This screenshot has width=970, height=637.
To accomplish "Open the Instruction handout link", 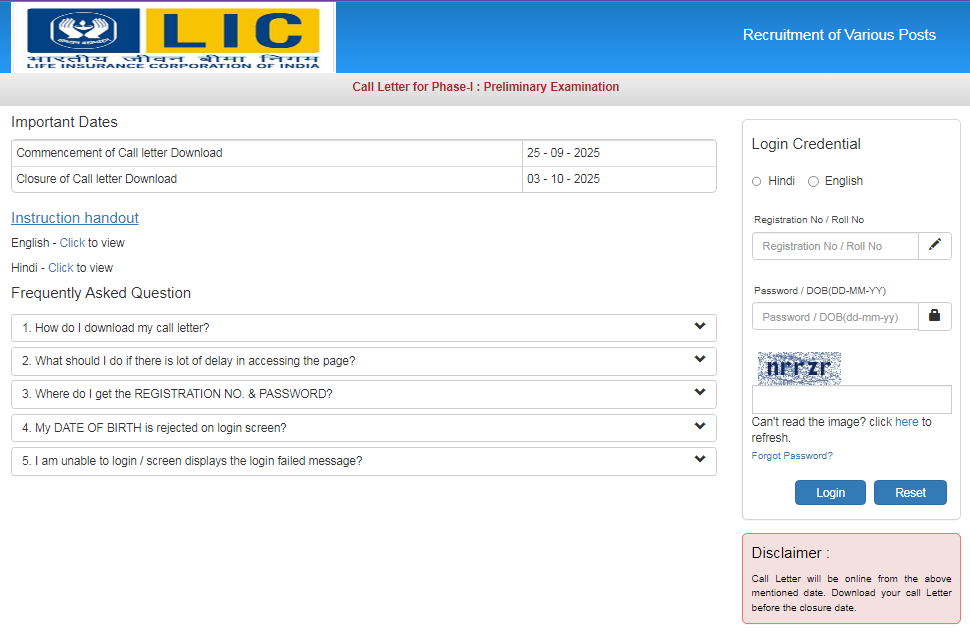I will (75, 218).
